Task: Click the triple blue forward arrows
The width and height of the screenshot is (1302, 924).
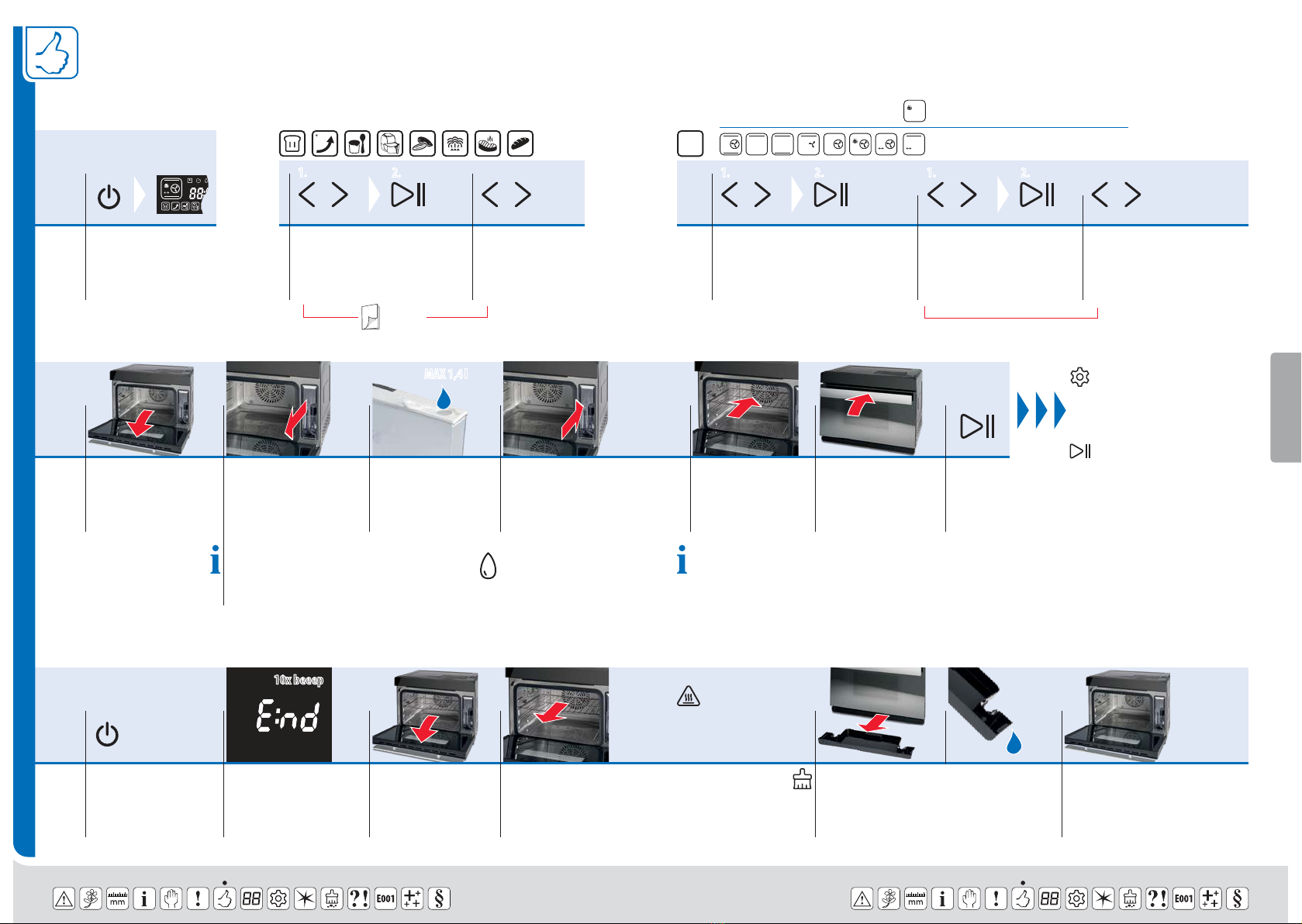Action: coord(1041,410)
